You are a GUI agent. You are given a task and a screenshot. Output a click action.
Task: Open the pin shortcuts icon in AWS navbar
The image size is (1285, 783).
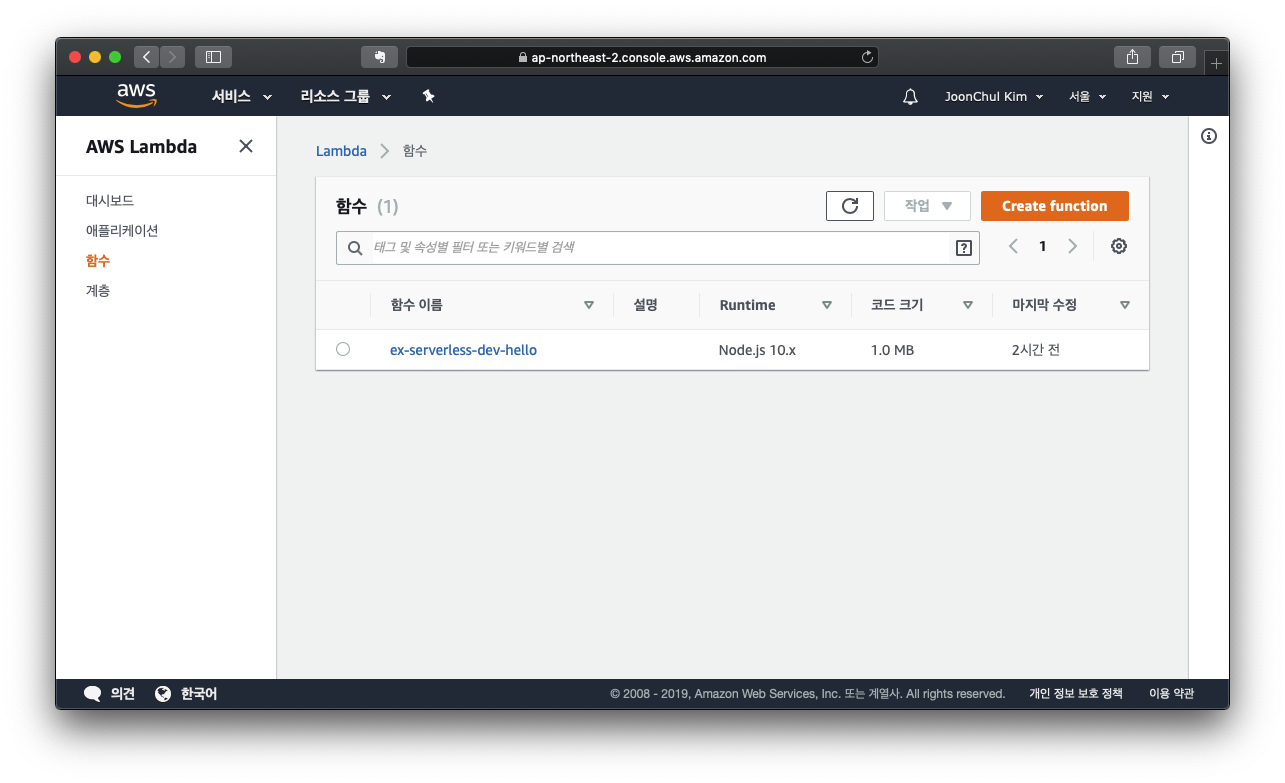pos(428,96)
